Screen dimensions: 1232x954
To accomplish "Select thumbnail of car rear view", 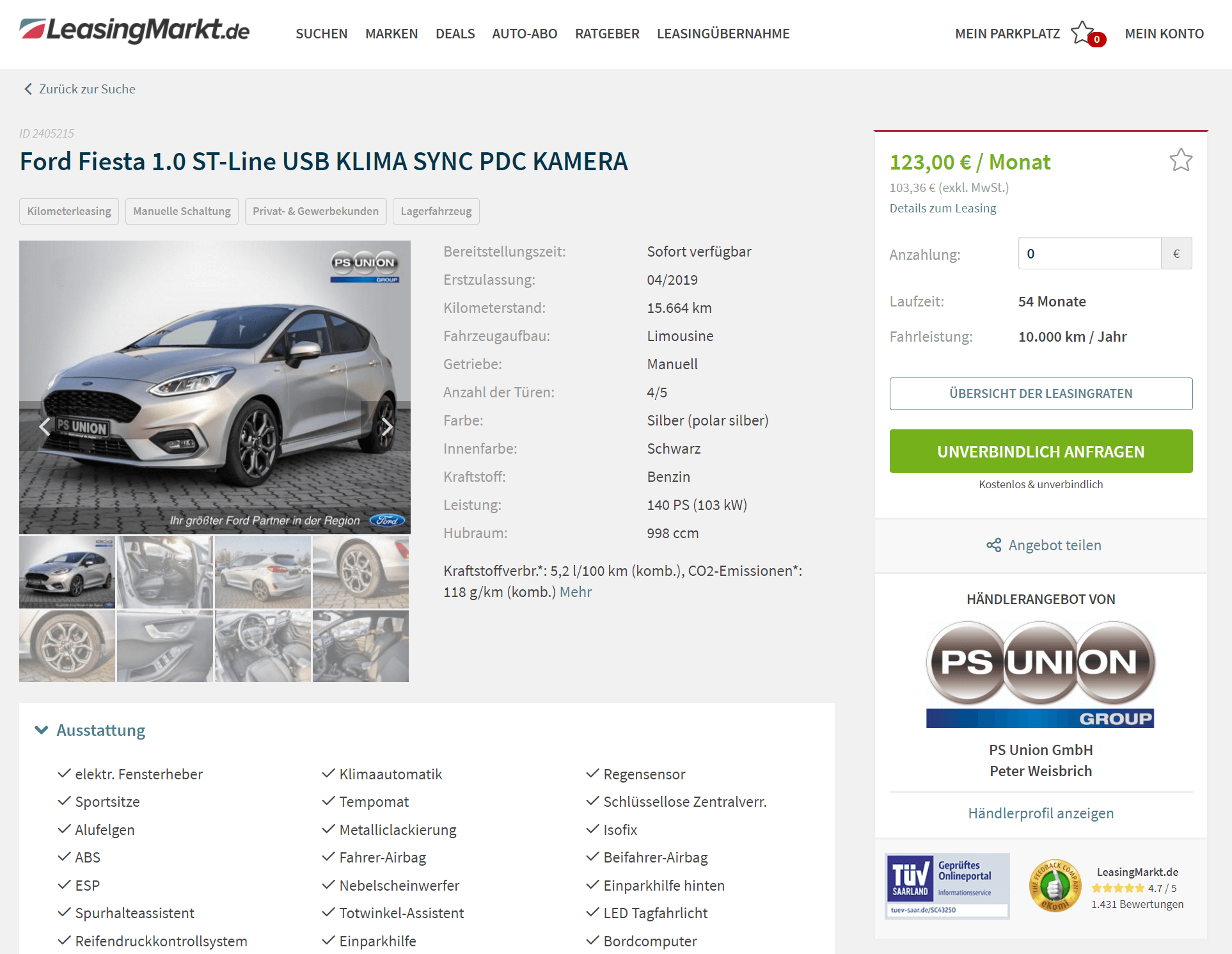I will pyautogui.click(x=263, y=572).
